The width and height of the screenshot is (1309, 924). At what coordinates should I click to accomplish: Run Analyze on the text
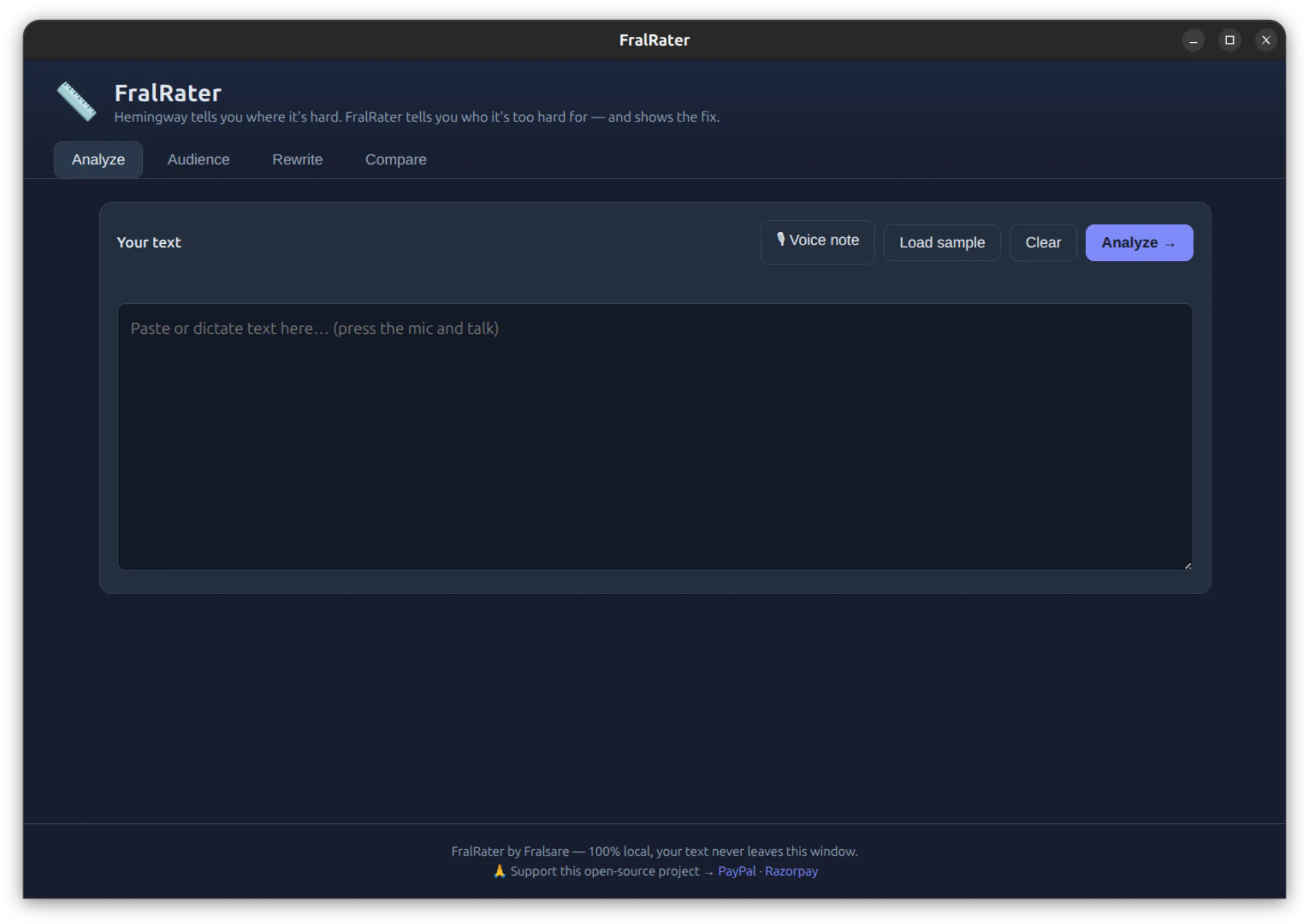(x=1138, y=242)
